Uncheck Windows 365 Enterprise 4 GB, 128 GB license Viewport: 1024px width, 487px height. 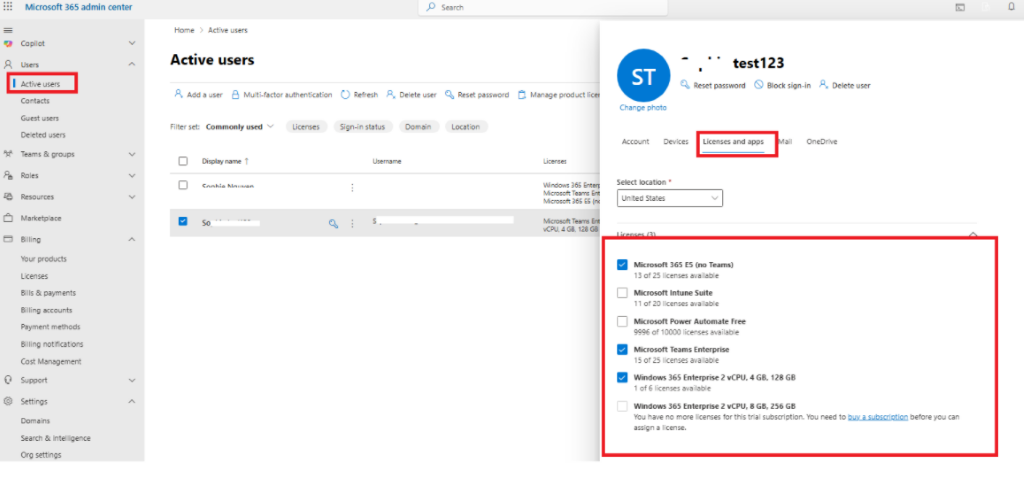coord(622,378)
